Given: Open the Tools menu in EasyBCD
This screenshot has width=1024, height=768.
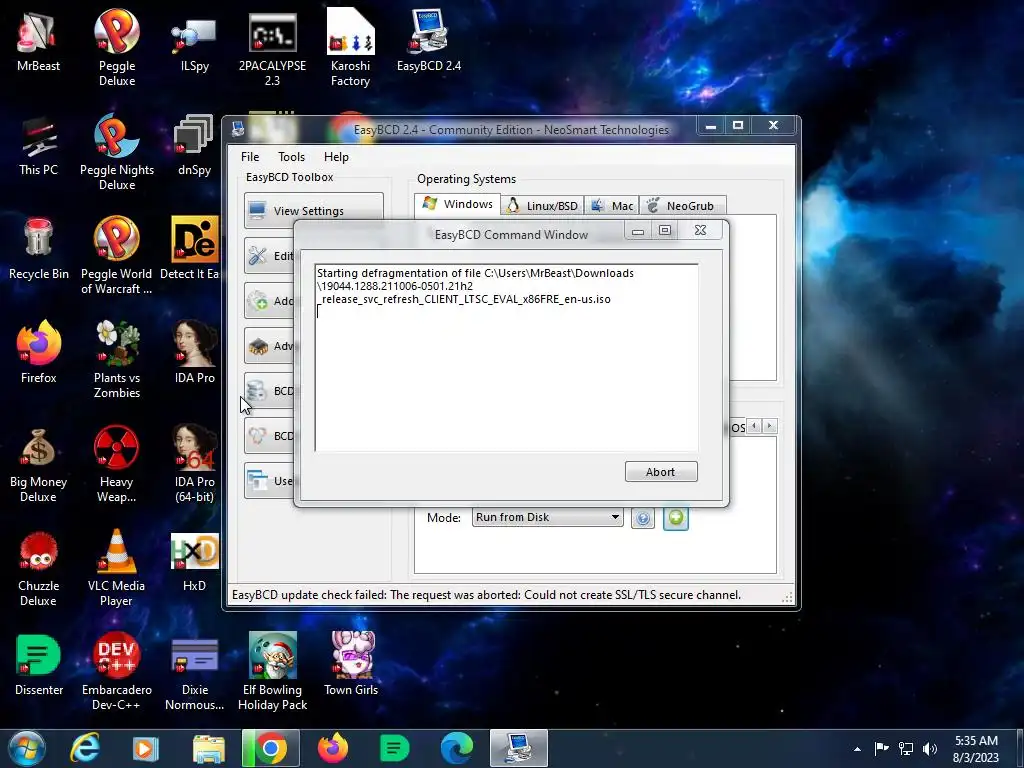Looking at the screenshot, I should (291, 157).
